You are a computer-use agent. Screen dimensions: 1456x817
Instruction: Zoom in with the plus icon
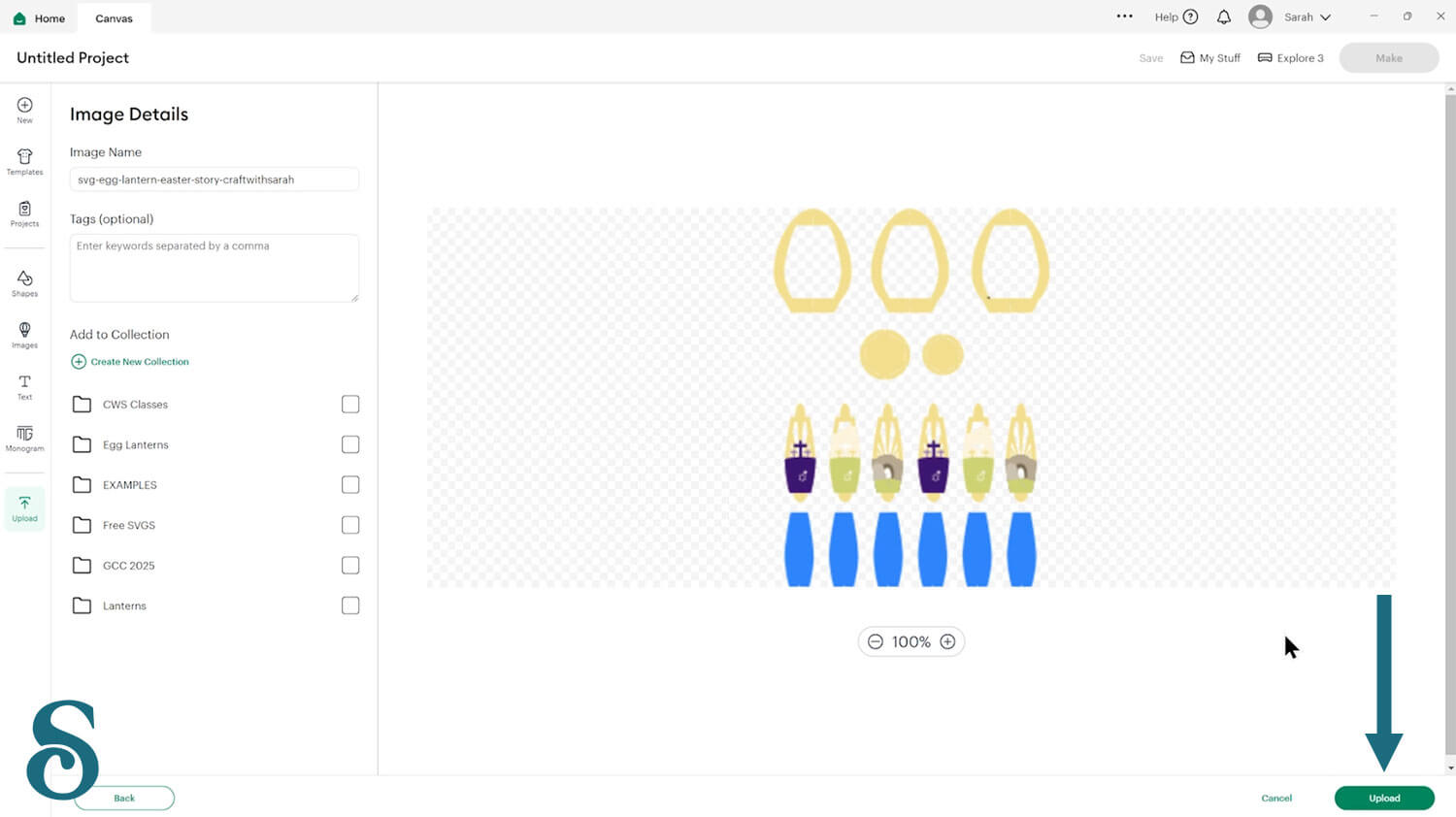pos(948,641)
